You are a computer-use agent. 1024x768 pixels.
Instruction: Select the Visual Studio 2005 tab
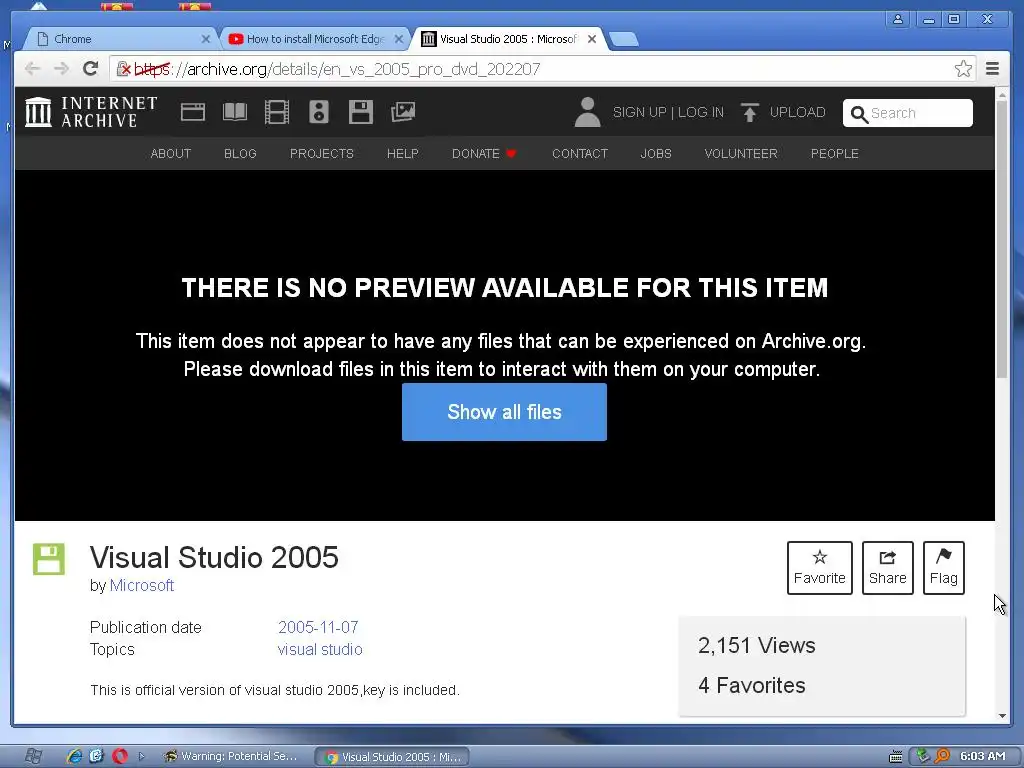(508, 39)
